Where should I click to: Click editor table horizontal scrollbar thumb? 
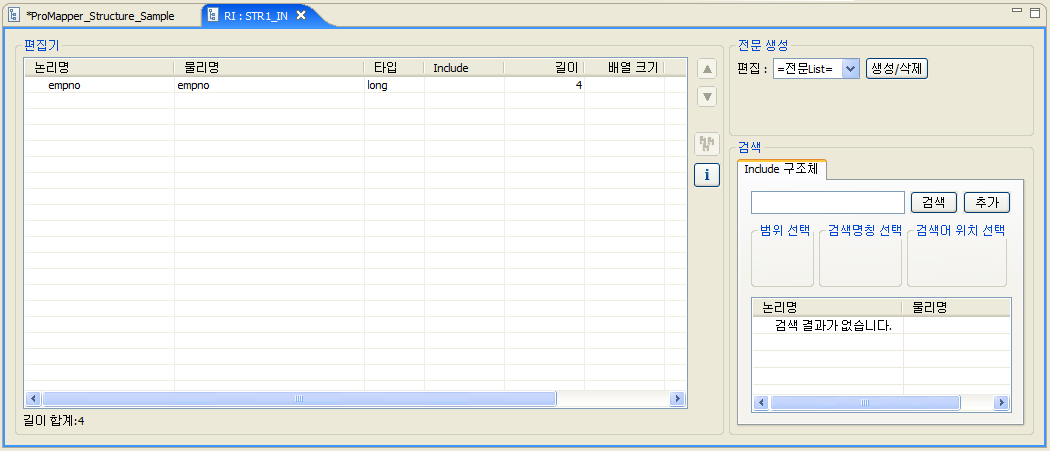click(x=299, y=399)
